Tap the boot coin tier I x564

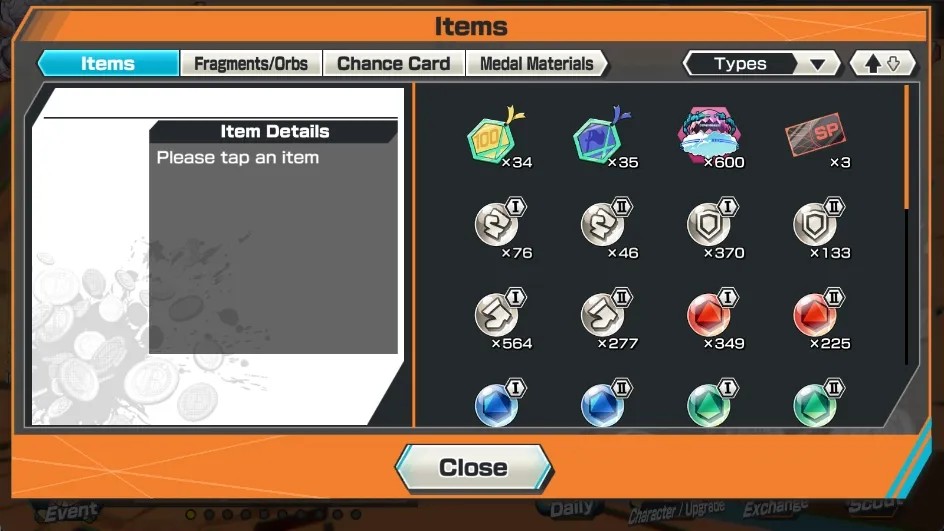[500, 318]
